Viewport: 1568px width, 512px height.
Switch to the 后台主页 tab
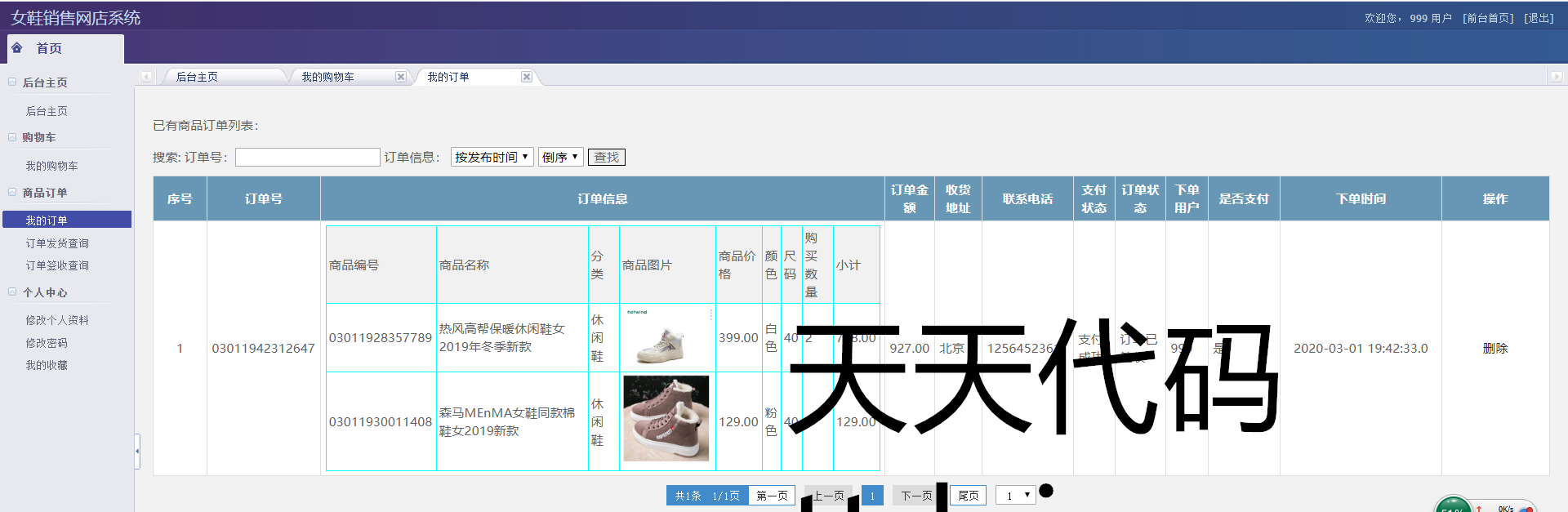[x=197, y=77]
